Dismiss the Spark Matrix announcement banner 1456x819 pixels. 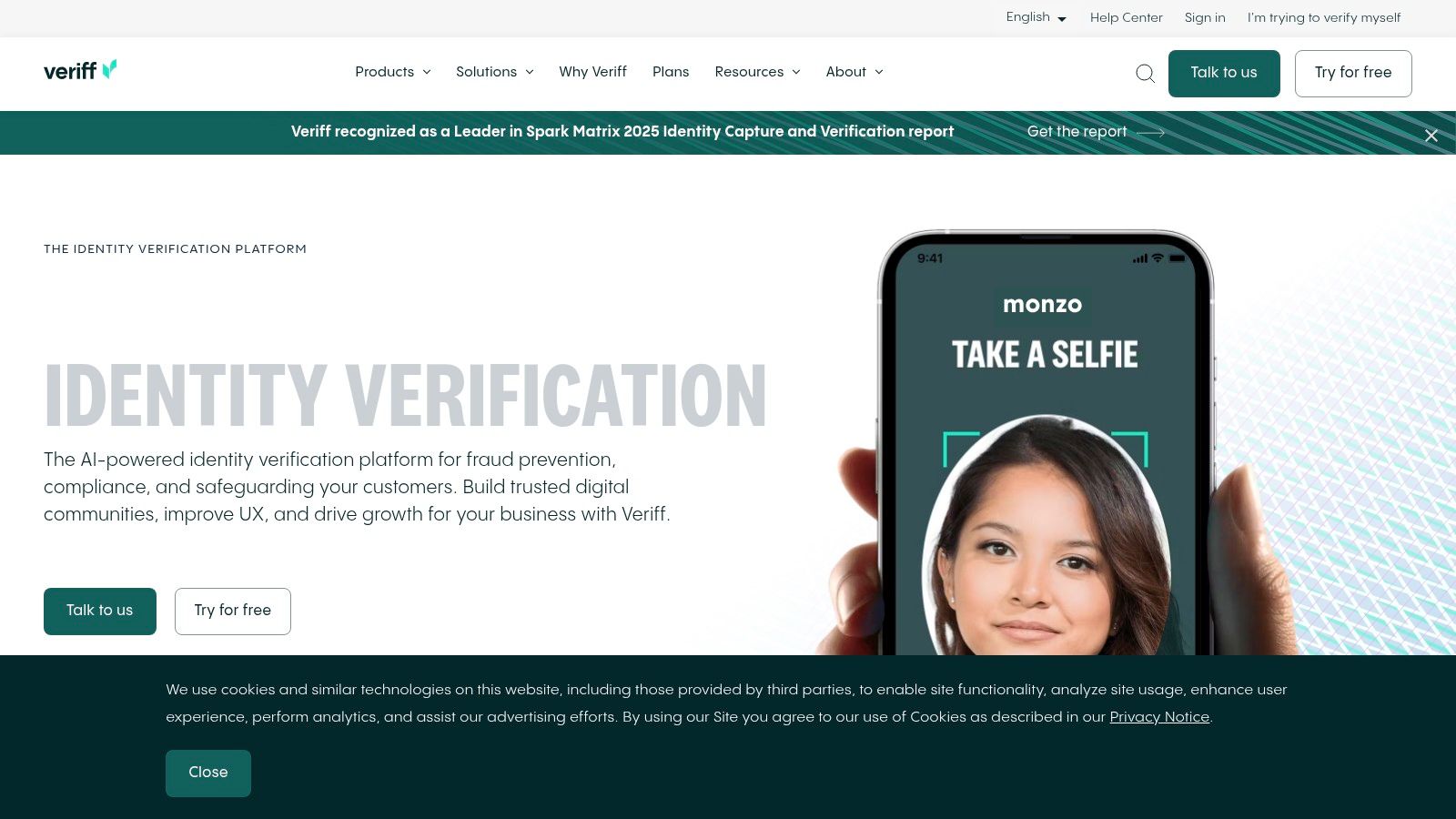coord(1431,136)
